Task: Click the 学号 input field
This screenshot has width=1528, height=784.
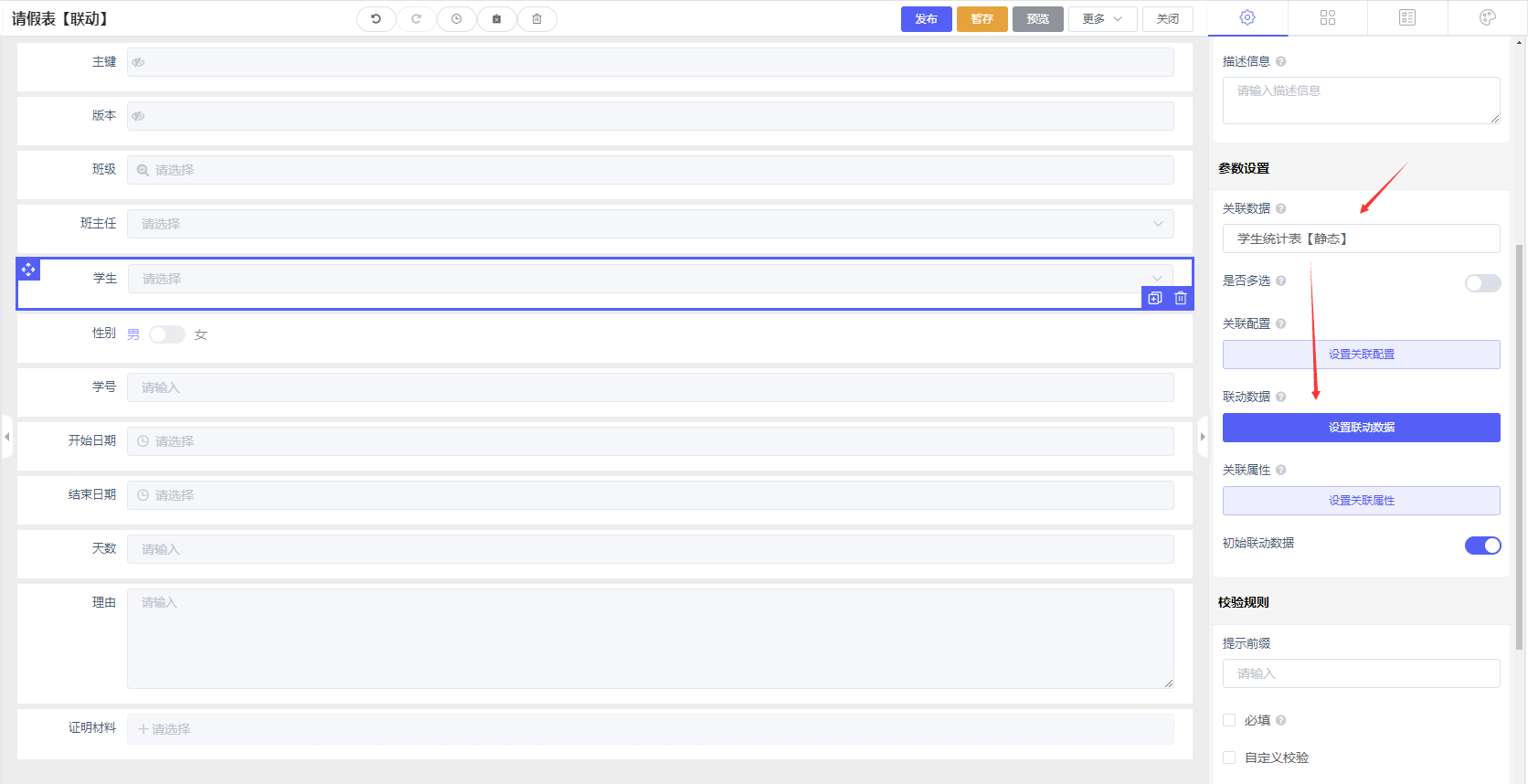Action: (x=650, y=387)
